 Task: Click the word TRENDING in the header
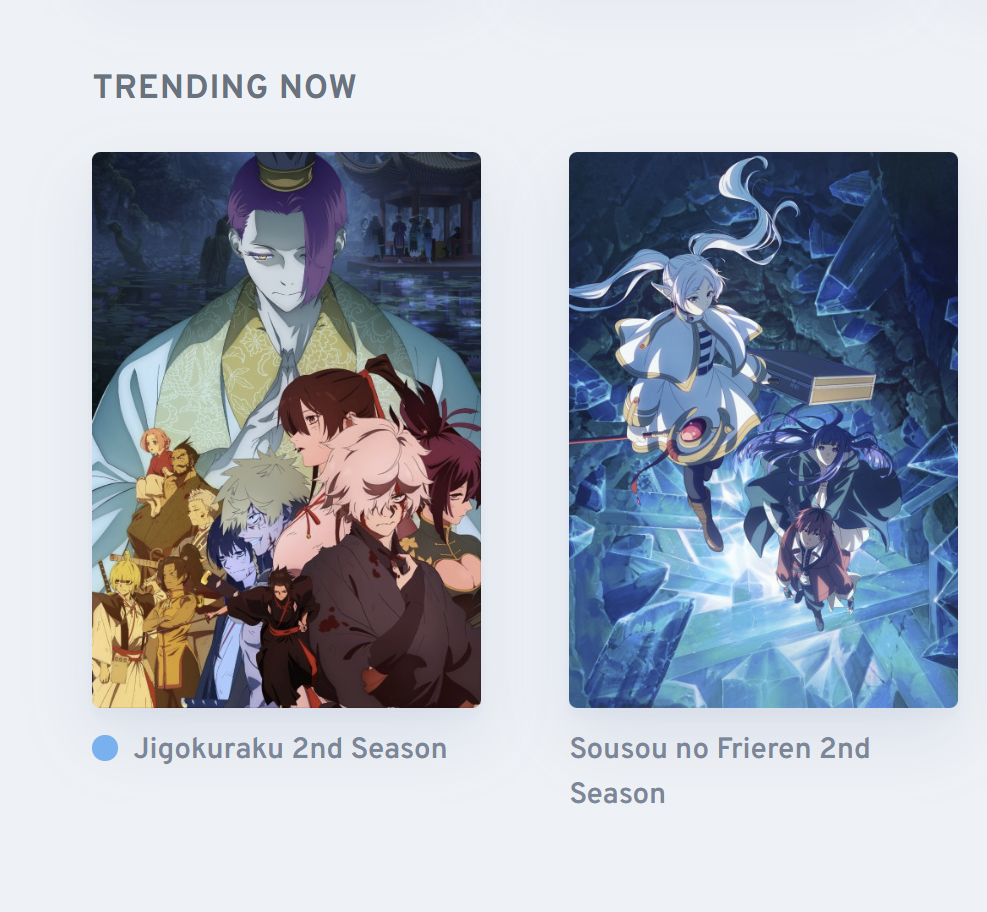point(181,87)
